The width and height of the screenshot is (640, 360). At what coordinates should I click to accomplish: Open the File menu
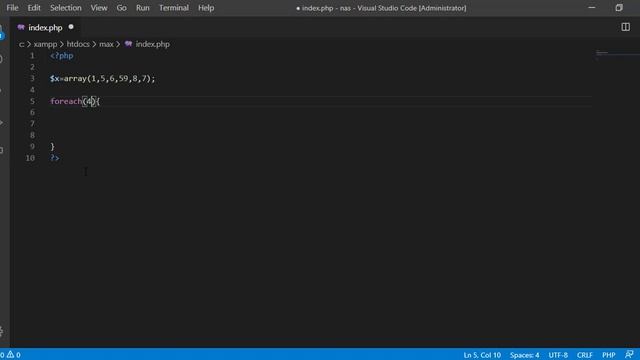point(12,8)
